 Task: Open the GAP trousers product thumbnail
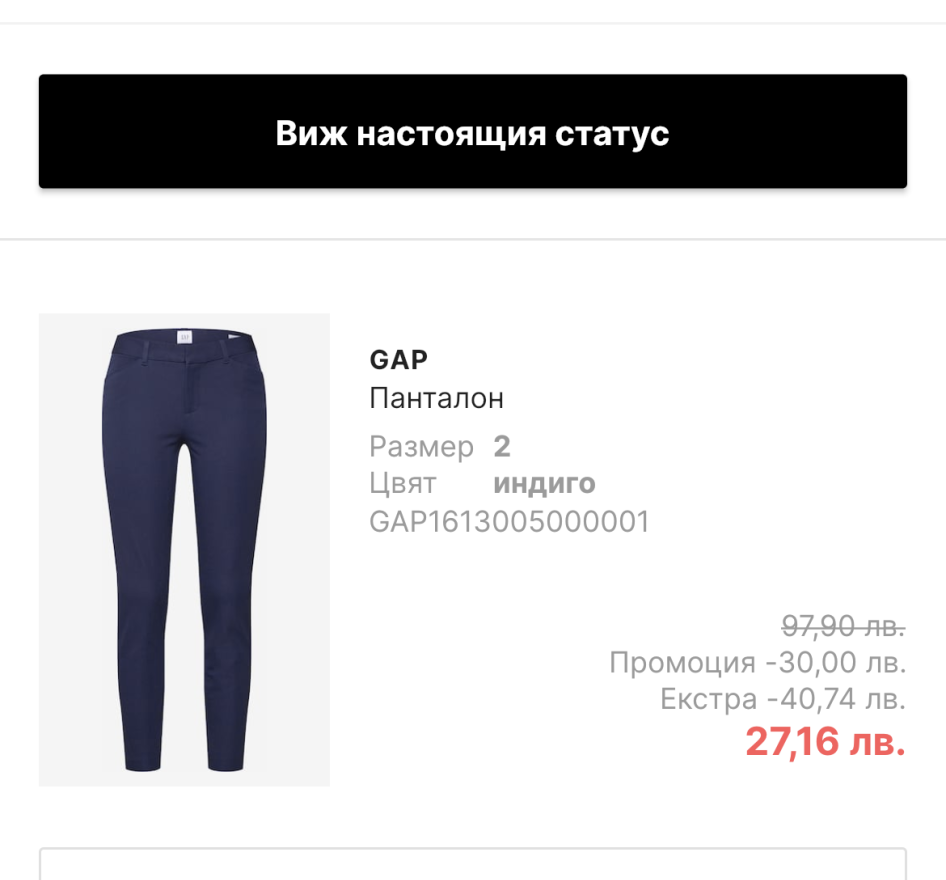[x=184, y=549]
